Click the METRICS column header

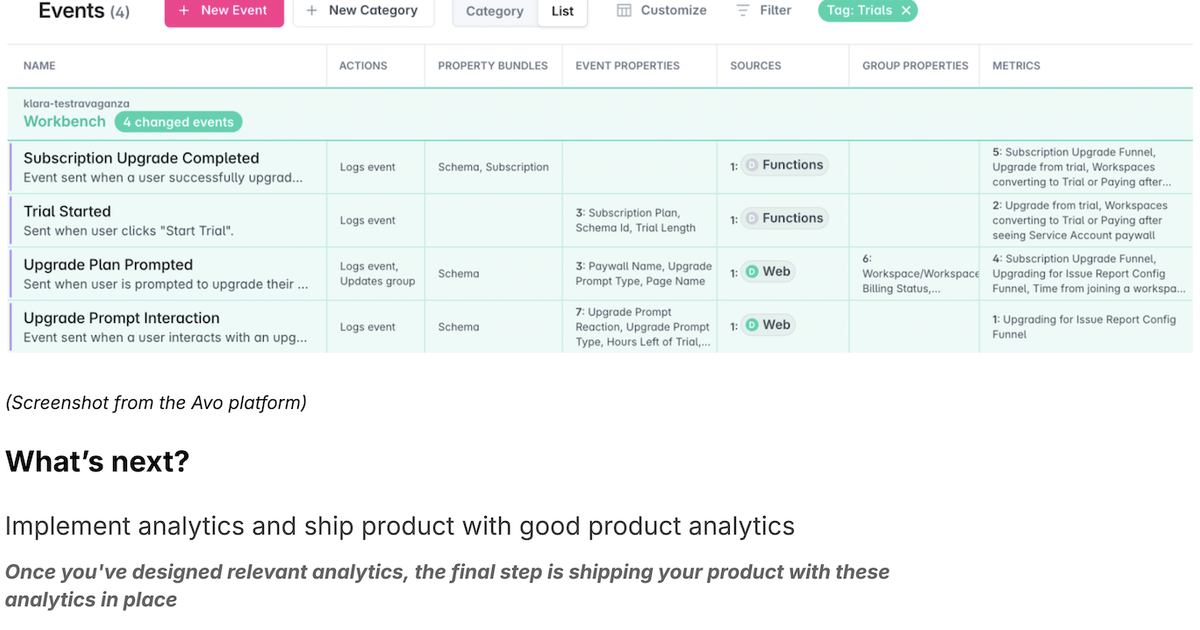pos(1016,66)
